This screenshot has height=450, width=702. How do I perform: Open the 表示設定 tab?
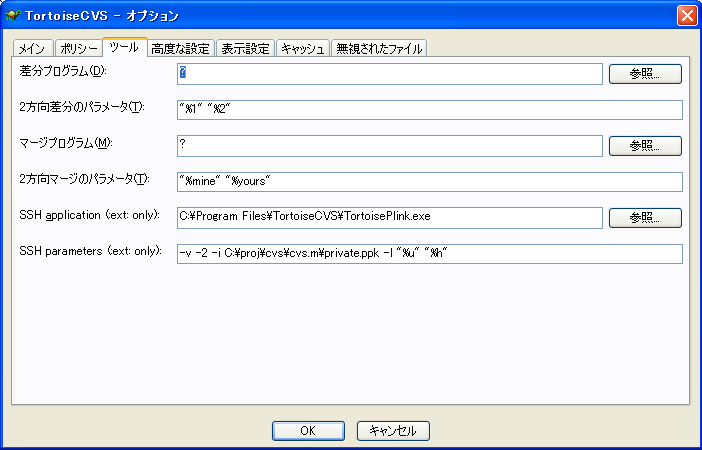click(245, 48)
